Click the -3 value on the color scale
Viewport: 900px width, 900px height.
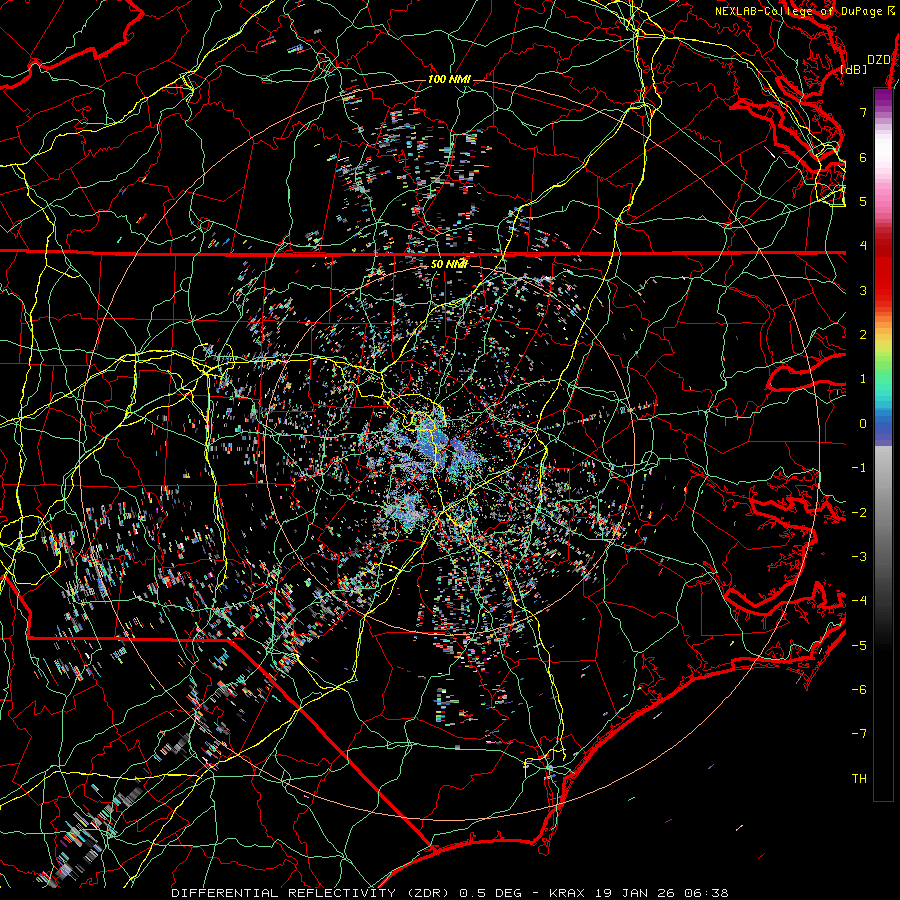point(859,557)
